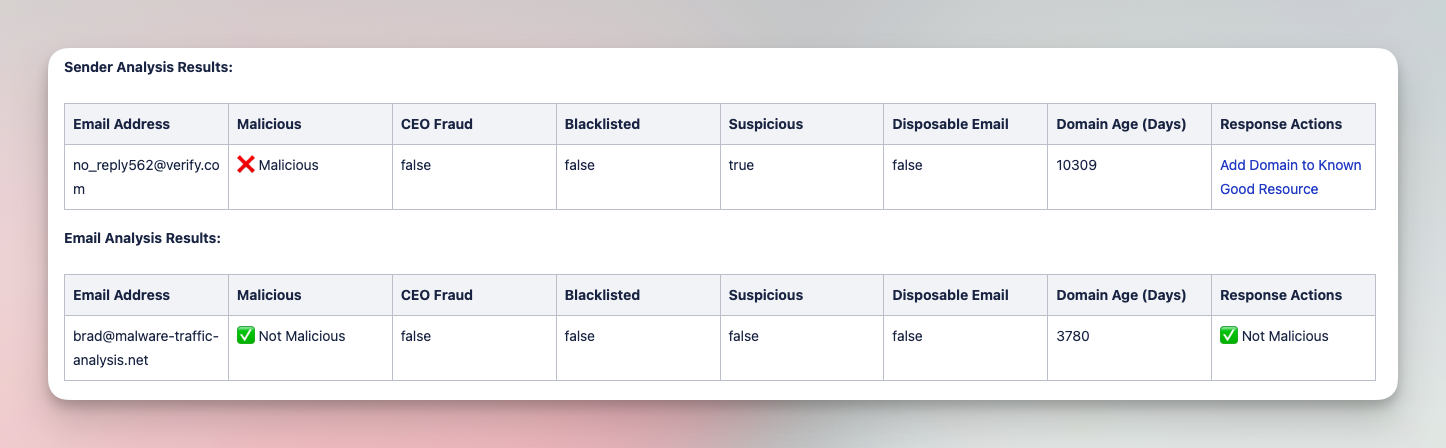1446x448 pixels.
Task: Click green checkmark in brad's Malicious column
Action: coord(245,336)
